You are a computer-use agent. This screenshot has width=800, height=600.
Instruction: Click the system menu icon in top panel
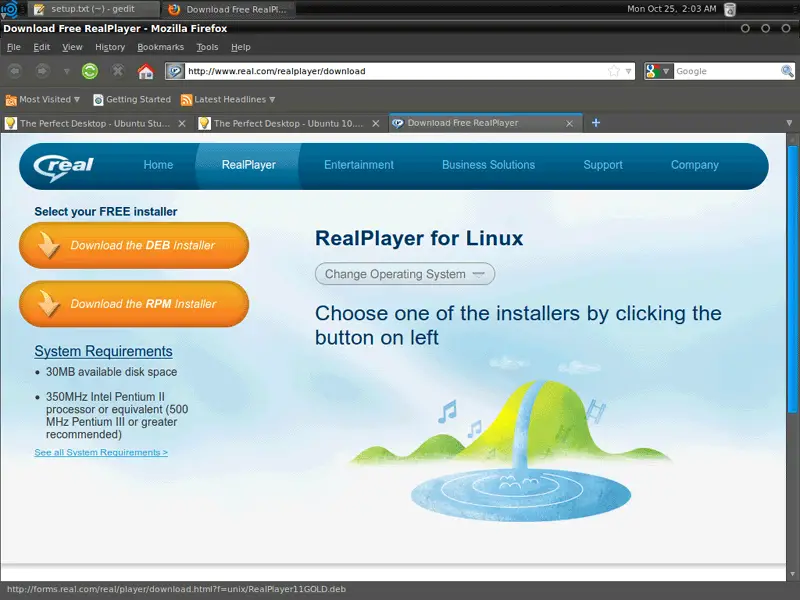(9, 9)
